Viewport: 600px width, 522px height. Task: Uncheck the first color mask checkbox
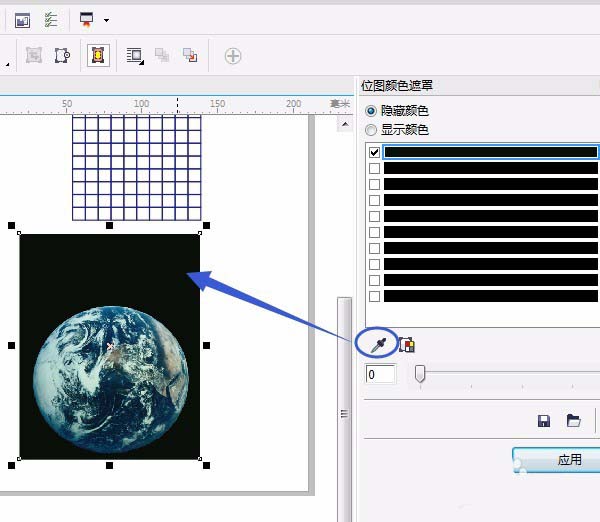[375, 152]
